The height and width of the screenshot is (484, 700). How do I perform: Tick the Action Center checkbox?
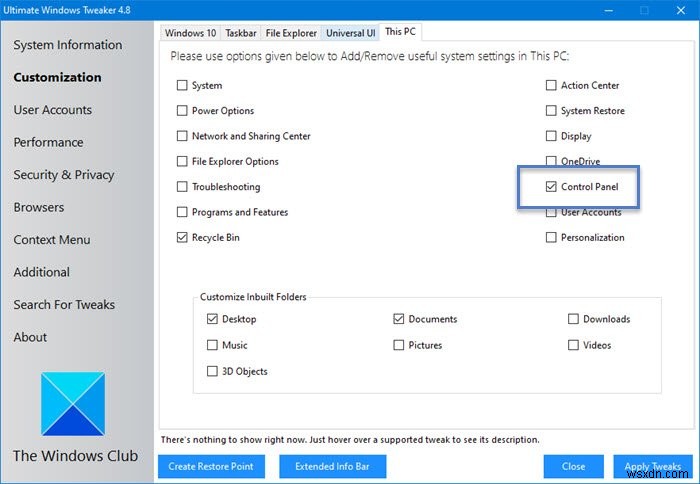tap(551, 85)
